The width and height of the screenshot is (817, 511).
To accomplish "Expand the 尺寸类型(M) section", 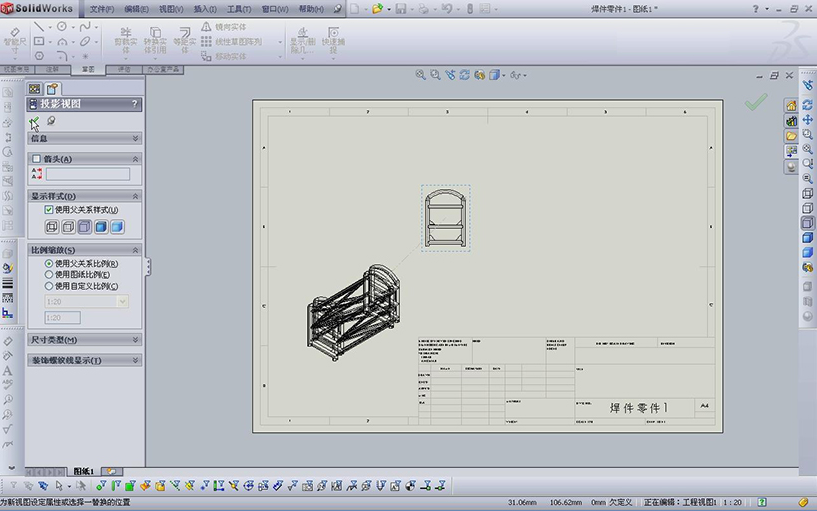I will tap(135, 340).
